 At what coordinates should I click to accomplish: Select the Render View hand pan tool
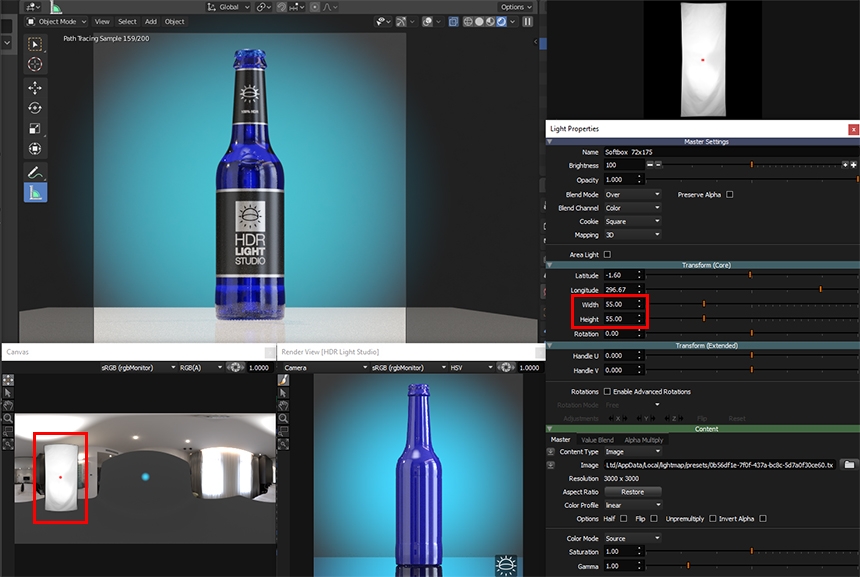tap(283, 405)
